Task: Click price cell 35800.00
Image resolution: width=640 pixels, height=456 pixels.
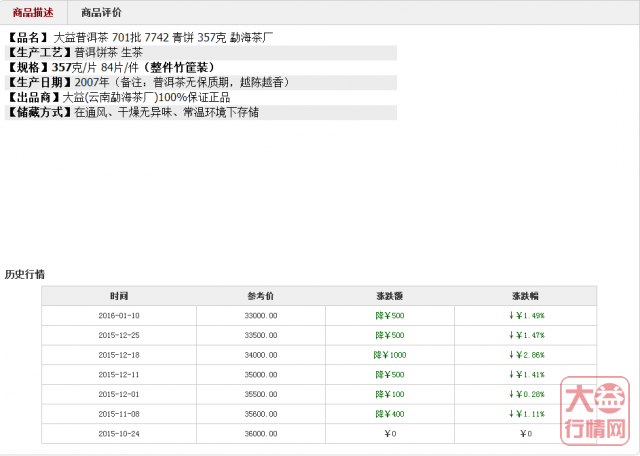Action: 261,414
